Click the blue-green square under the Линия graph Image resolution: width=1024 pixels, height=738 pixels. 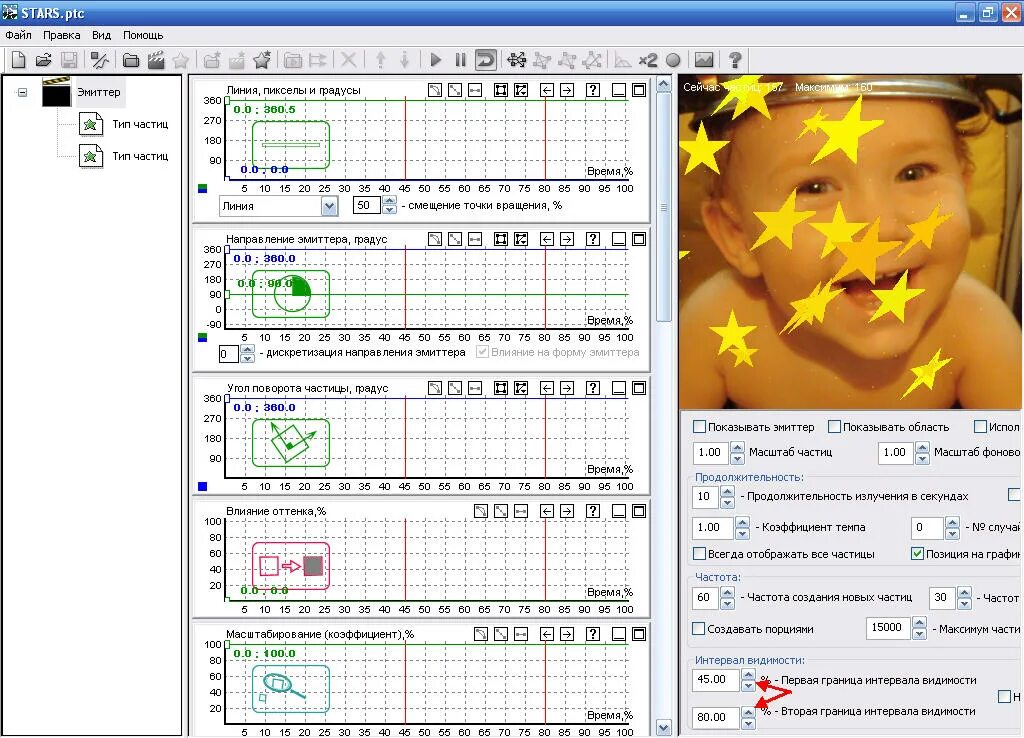point(202,188)
